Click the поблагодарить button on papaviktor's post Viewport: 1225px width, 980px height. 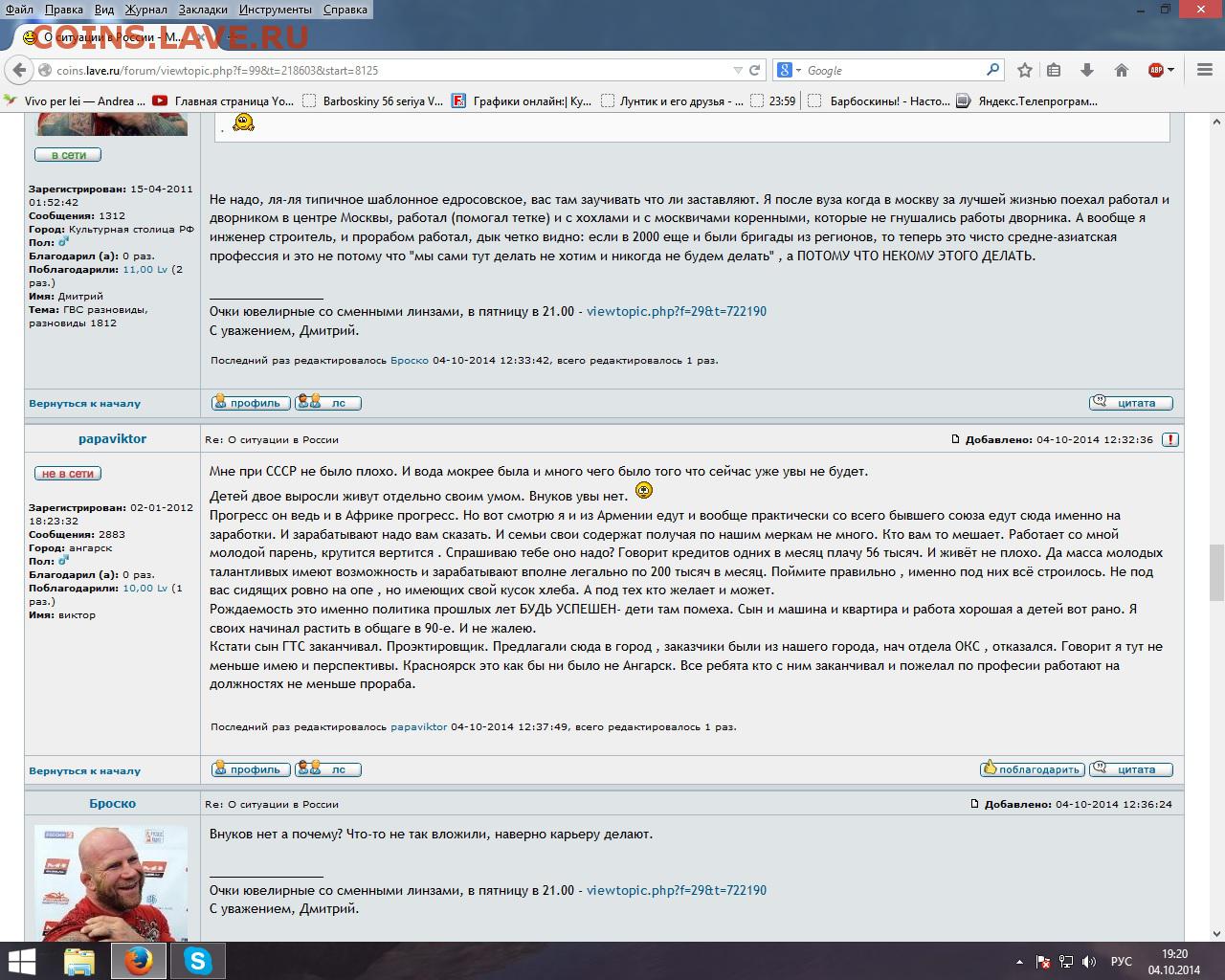point(1032,769)
